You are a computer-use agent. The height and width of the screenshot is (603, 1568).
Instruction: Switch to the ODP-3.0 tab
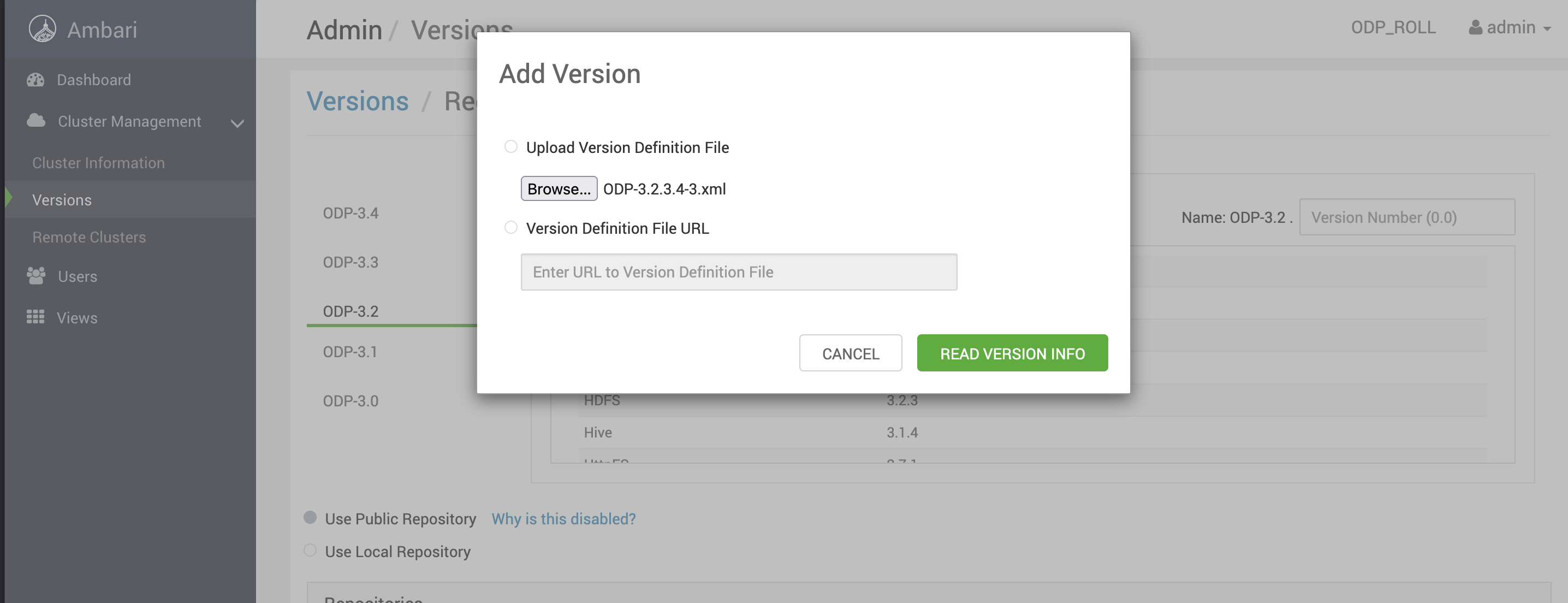(x=351, y=401)
